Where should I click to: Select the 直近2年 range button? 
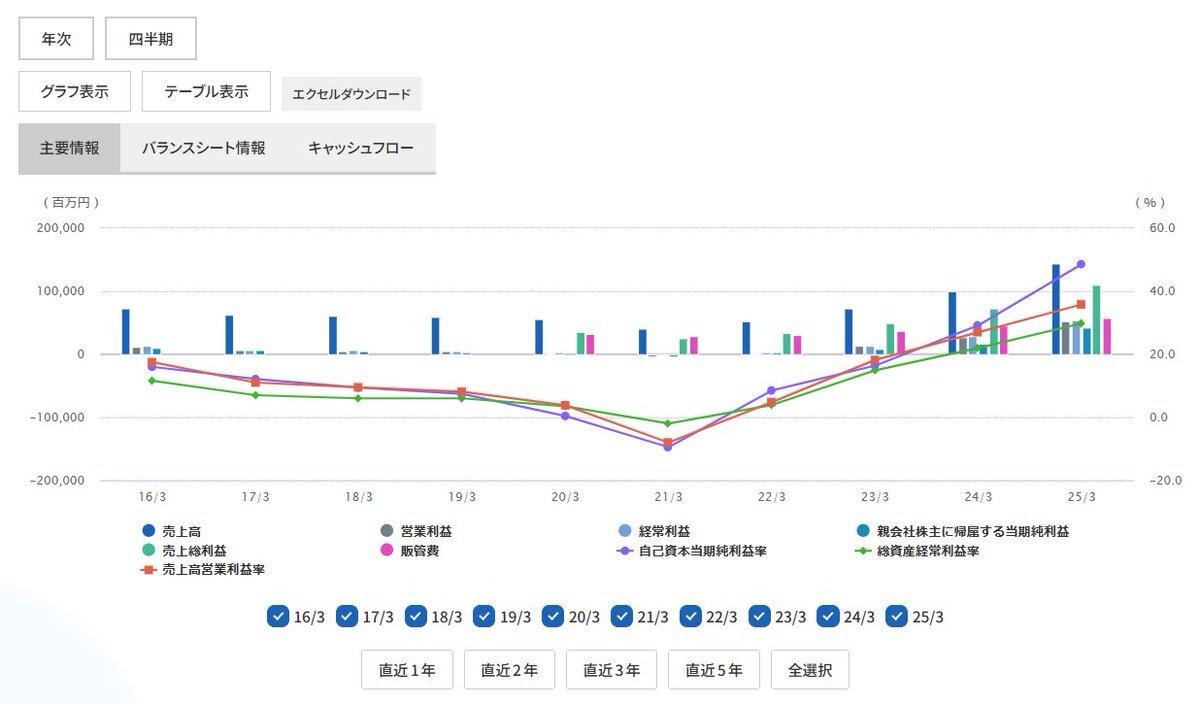(509, 670)
